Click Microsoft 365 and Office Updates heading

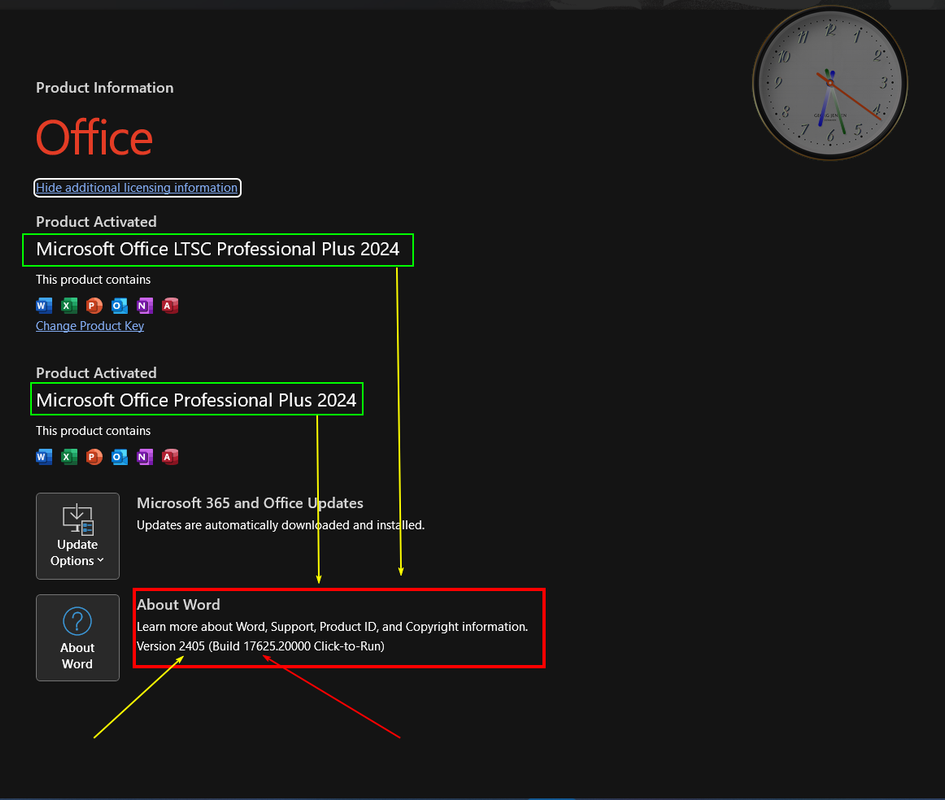(250, 503)
